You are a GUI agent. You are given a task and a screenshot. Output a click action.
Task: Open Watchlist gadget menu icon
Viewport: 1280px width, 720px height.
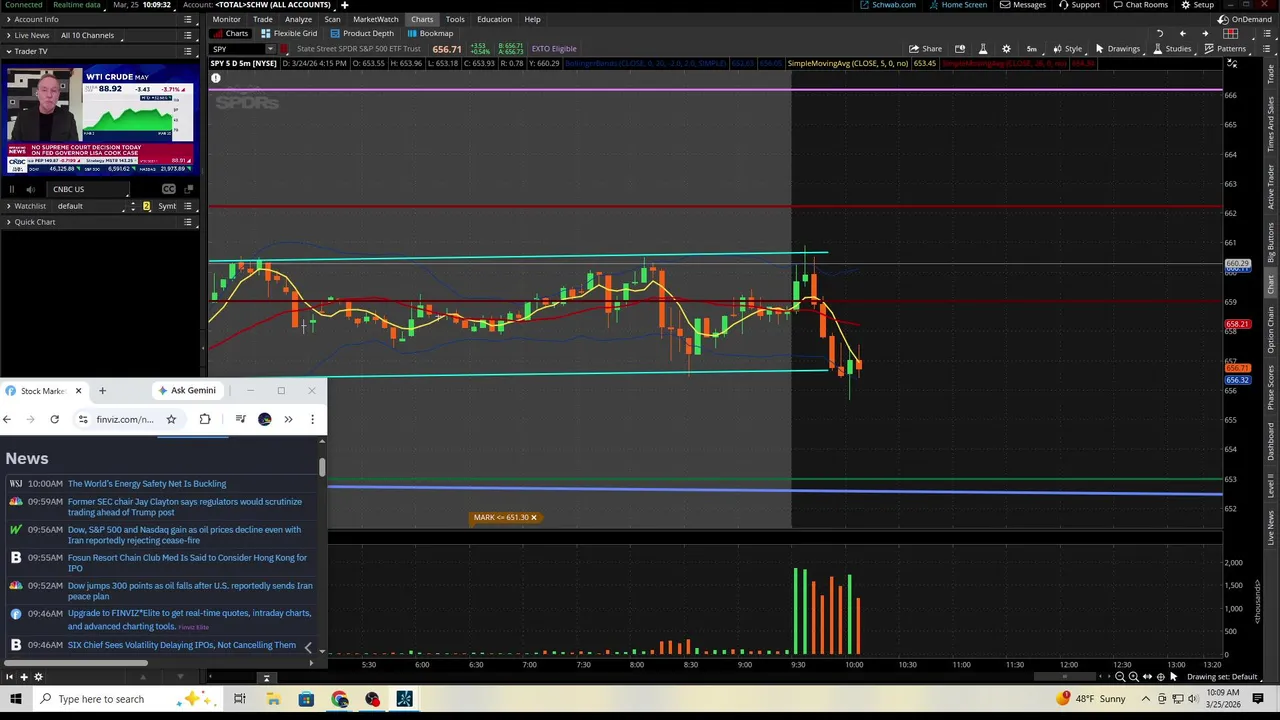coord(188,206)
